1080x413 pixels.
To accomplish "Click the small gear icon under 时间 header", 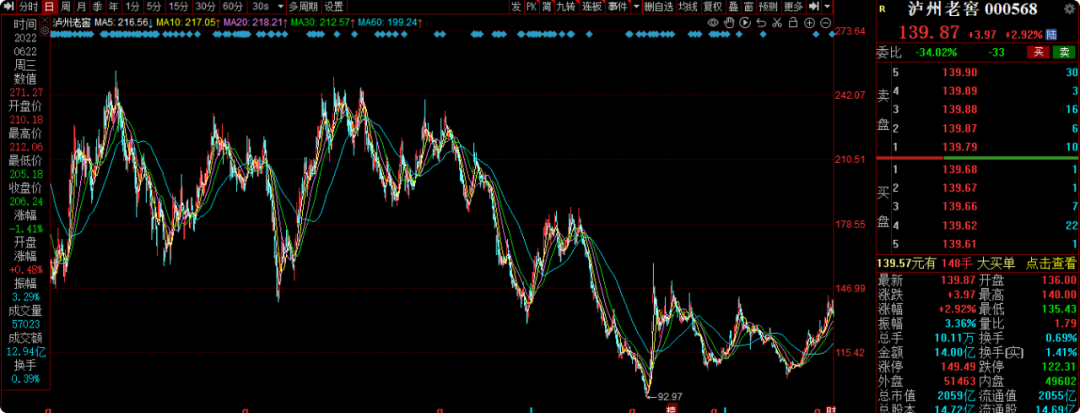I will click(45, 28).
